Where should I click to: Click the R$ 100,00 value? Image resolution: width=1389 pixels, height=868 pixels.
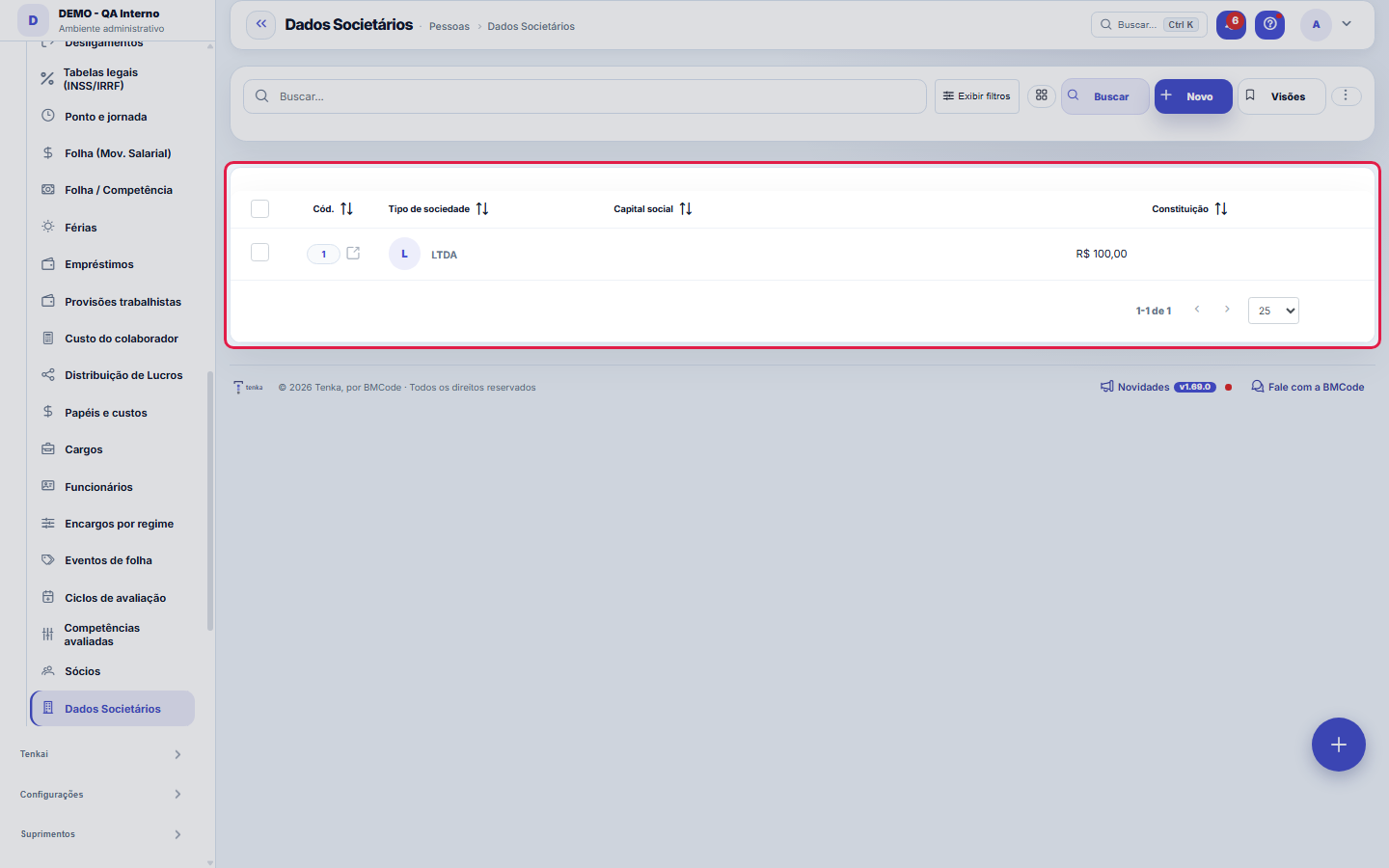[x=1102, y=254]
